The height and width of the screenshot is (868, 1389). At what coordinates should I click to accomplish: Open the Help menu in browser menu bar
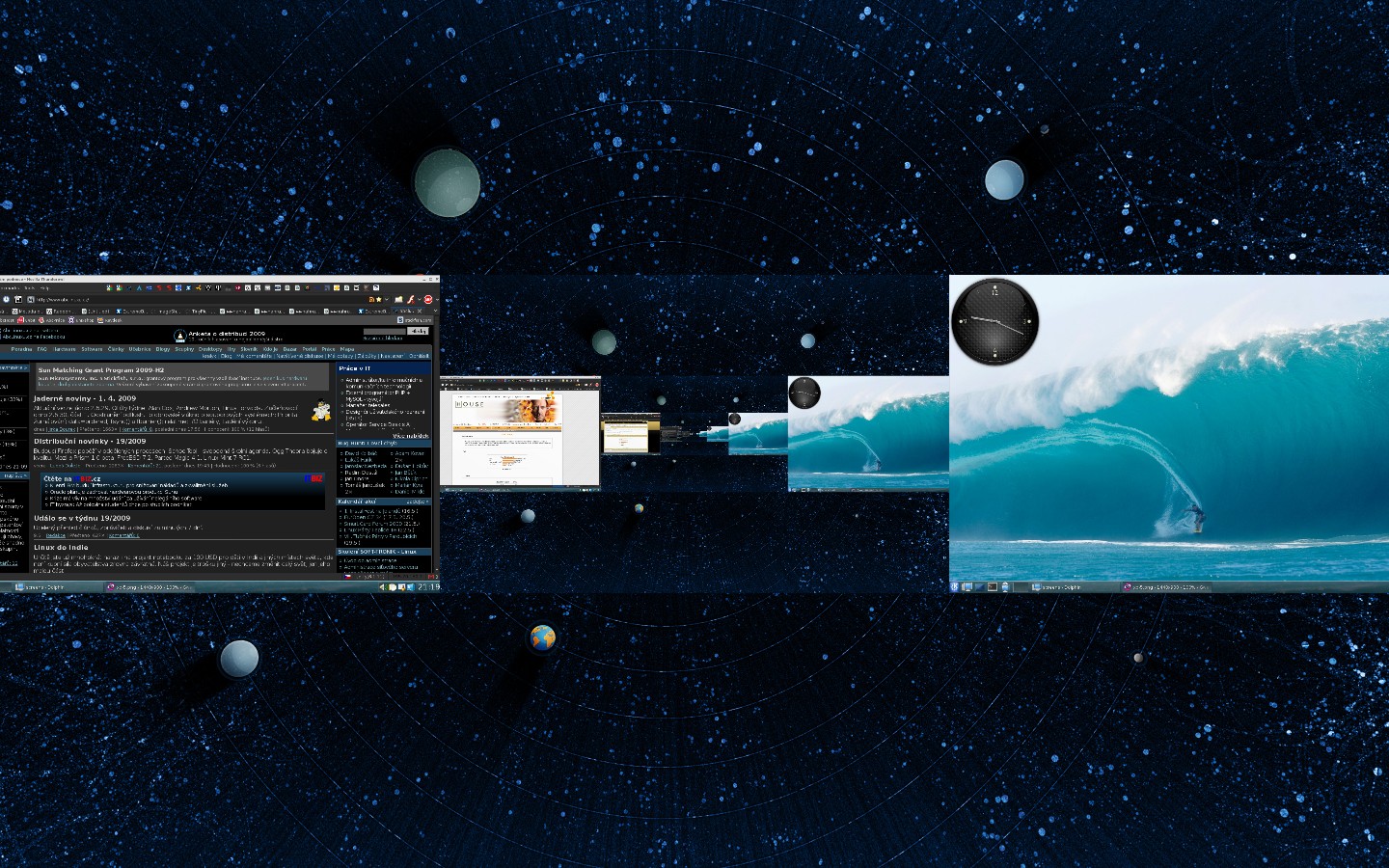point(44,288)
